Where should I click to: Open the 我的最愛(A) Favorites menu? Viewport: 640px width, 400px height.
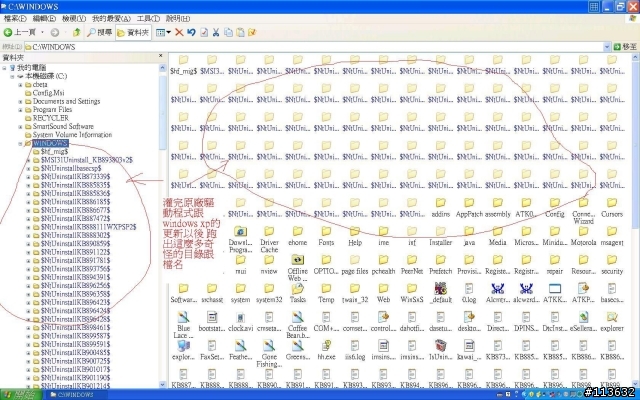tap(111, 18)
